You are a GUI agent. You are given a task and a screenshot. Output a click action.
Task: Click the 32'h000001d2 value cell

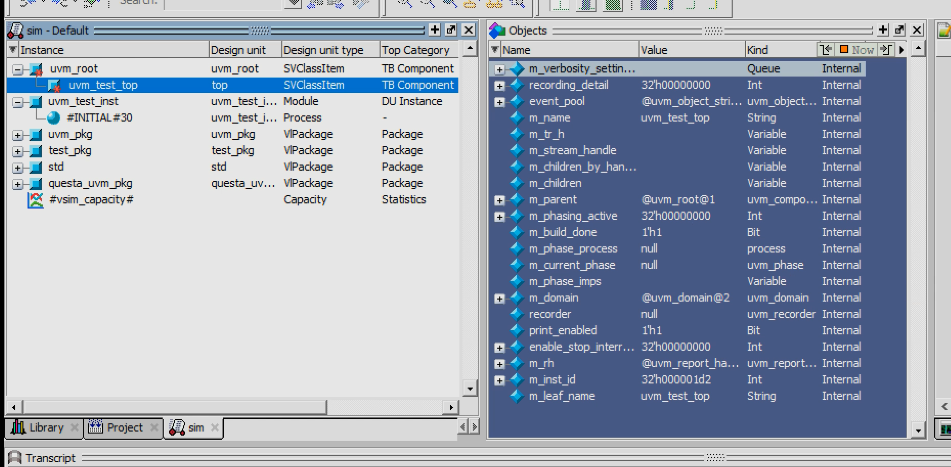[x=676, y=380]
